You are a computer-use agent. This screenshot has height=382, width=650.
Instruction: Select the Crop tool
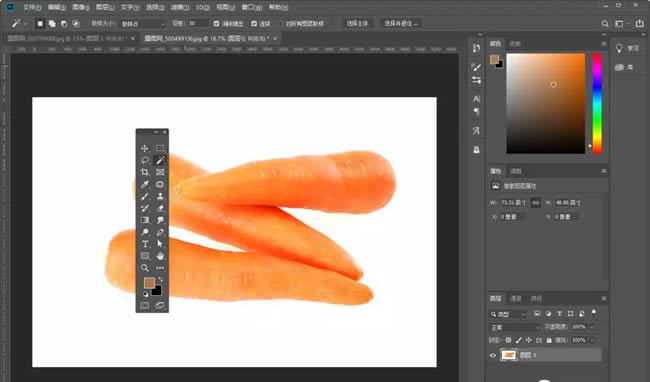(x=145, y=172)
